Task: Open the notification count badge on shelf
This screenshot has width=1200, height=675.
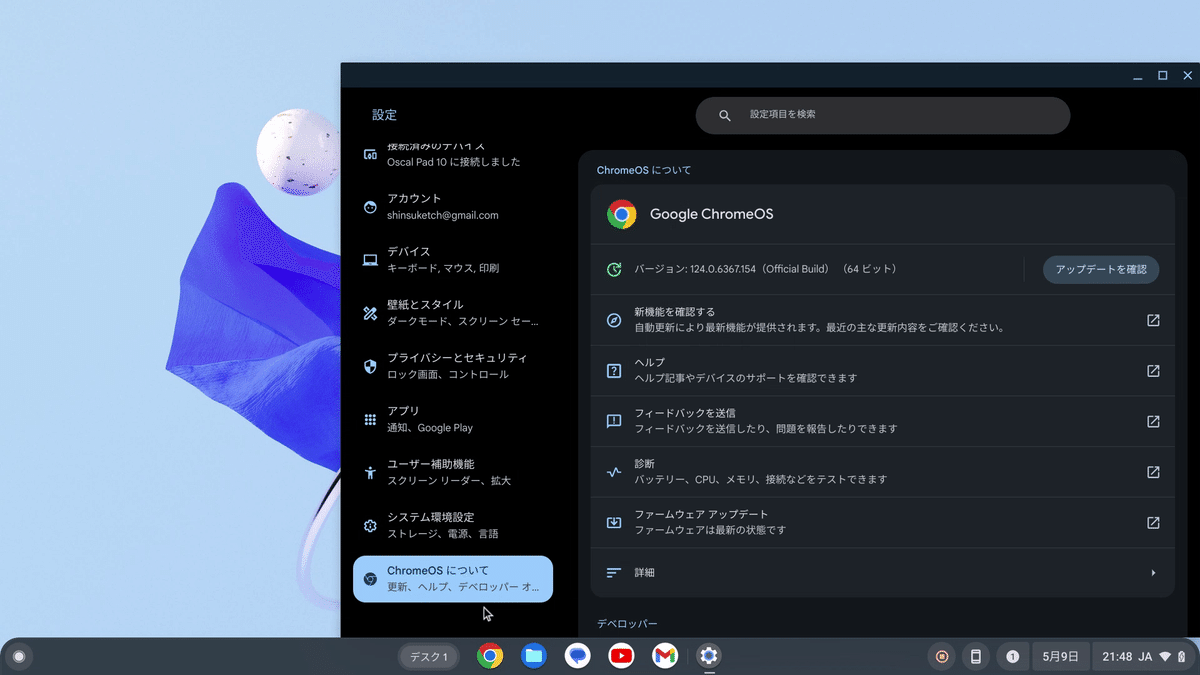Action: click(x=1013, y=657)
